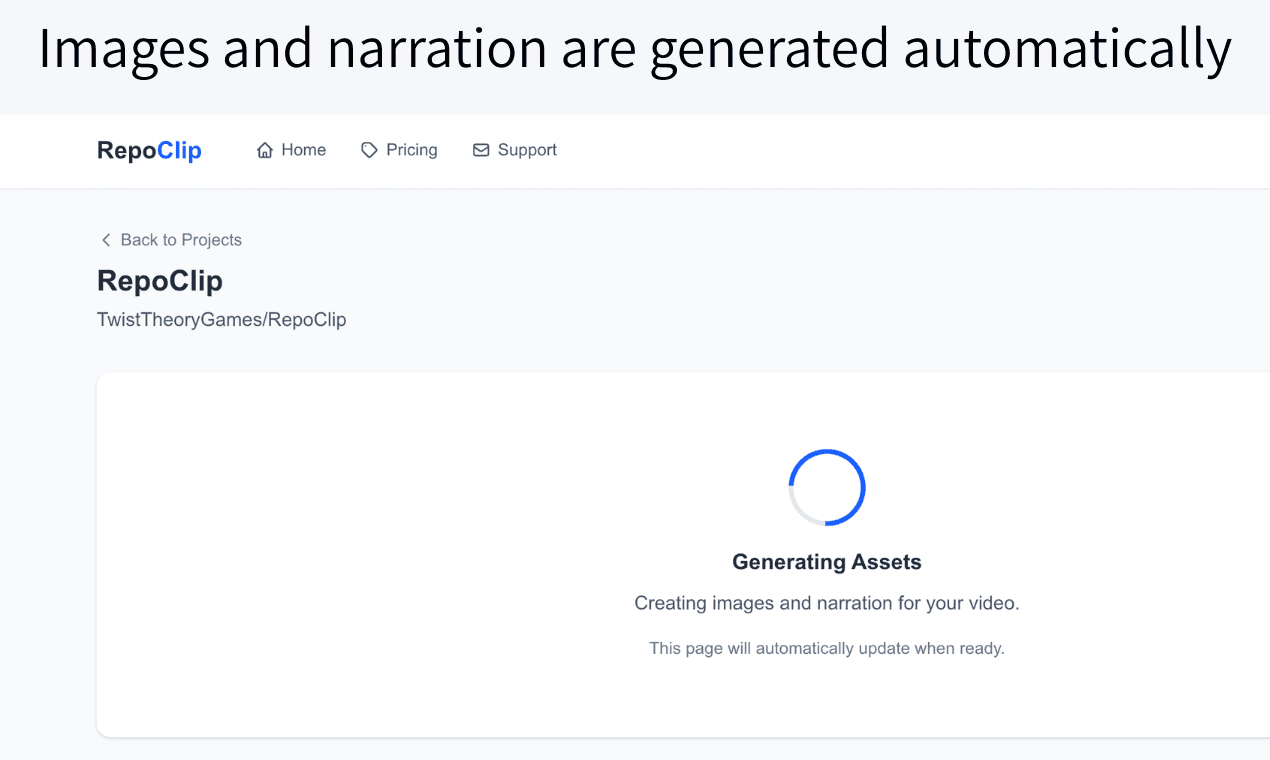Click the back chevron arrow icon
The height and width of the screenshot is (760, 1270).
(106, 240)
